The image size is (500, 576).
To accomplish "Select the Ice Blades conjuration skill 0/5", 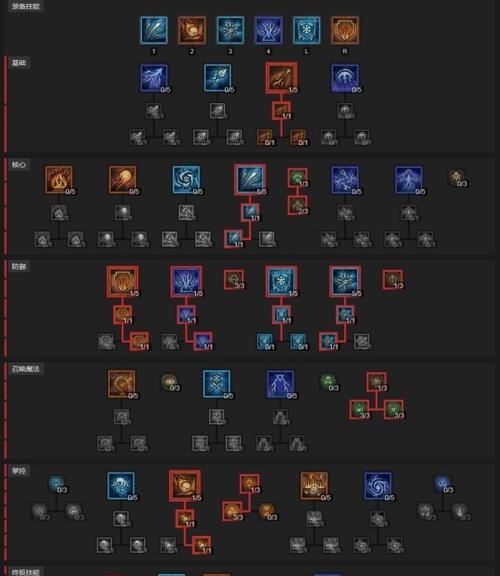I will pyautogui.click(x=217, y=384).
